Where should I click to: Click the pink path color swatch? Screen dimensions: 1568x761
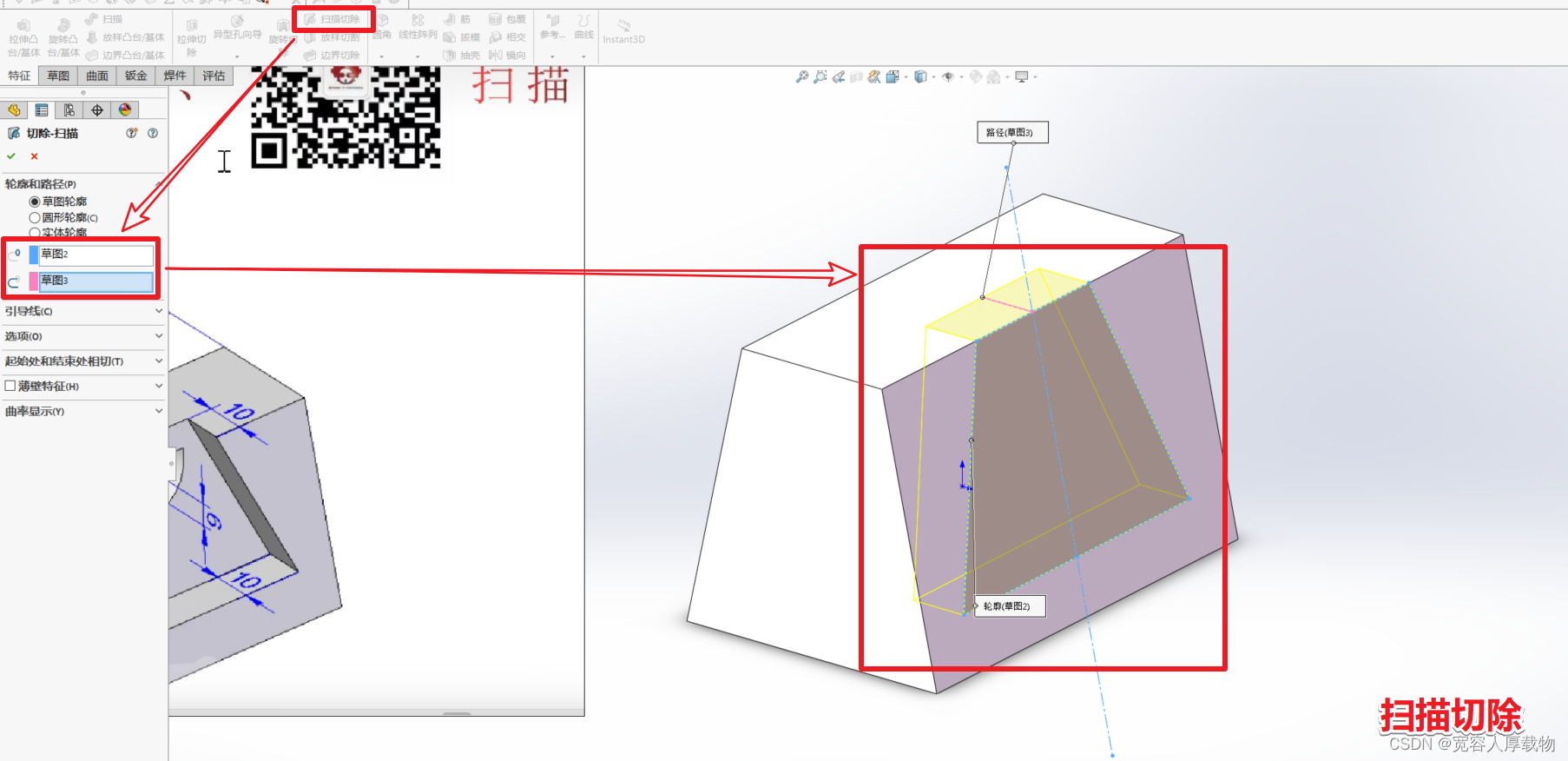click(x=34, y=281)
